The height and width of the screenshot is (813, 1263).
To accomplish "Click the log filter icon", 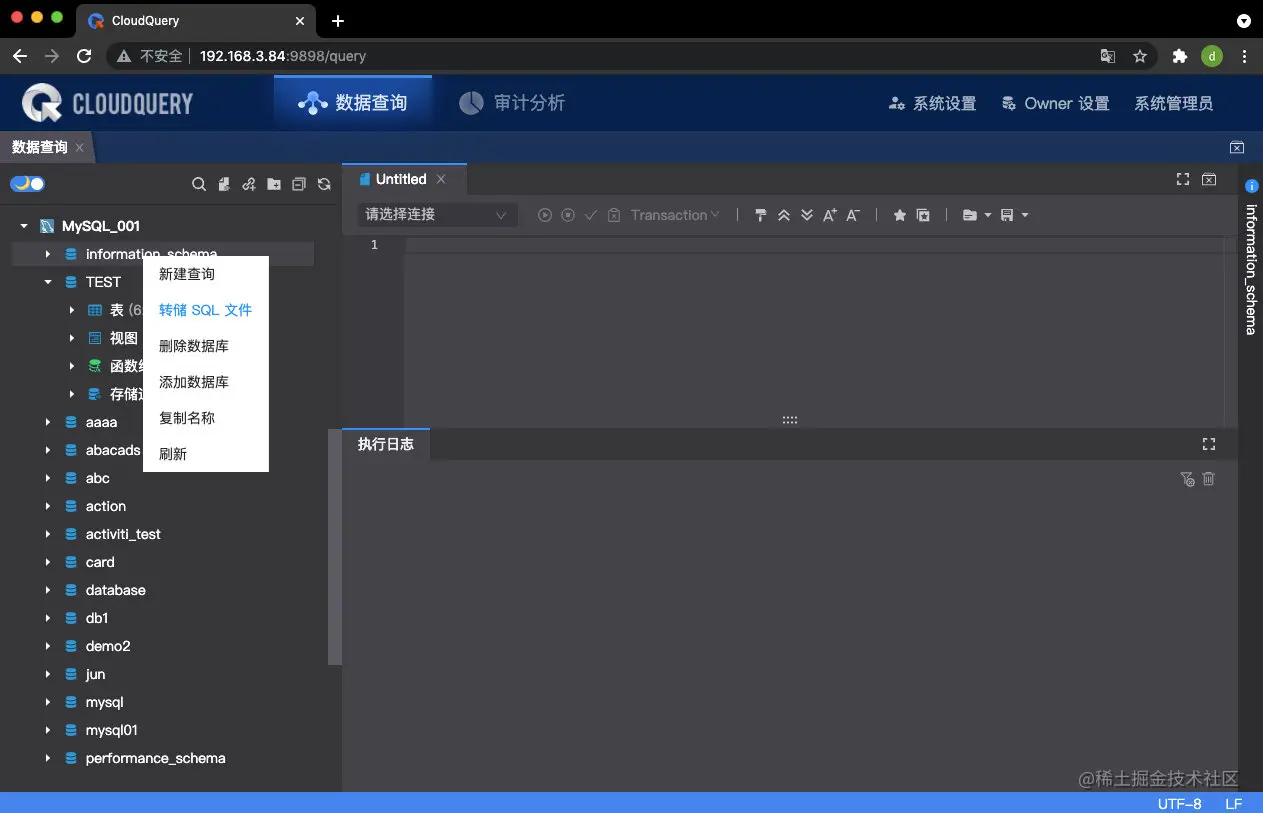I will (1187, 479).
